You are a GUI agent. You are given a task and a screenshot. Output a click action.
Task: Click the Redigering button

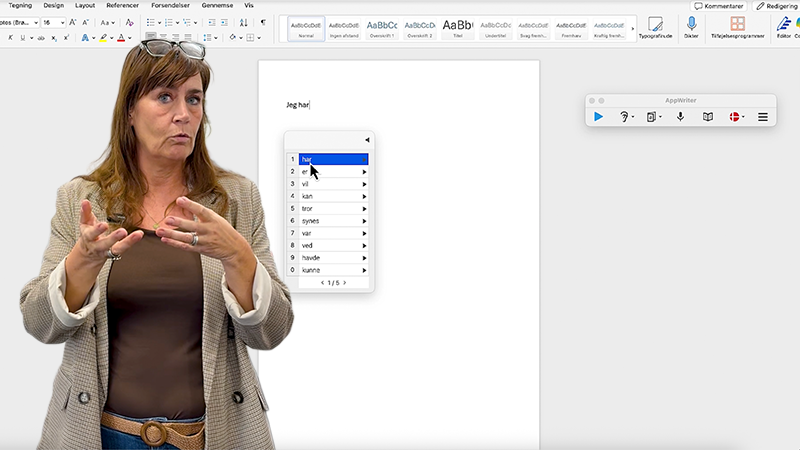point(776,6)
